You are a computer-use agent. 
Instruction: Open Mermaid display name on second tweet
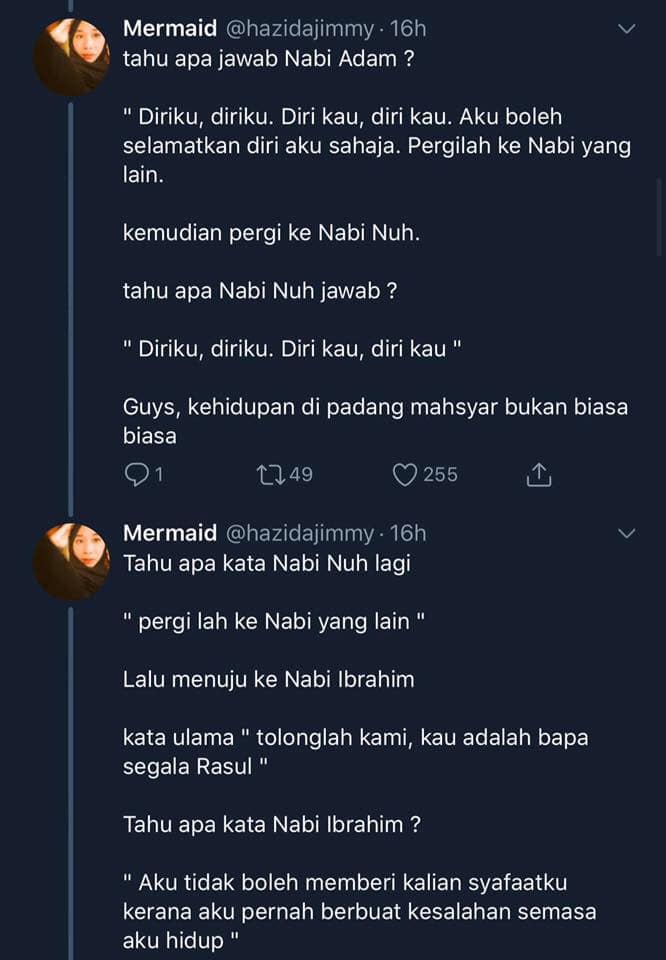pos(170,533)
